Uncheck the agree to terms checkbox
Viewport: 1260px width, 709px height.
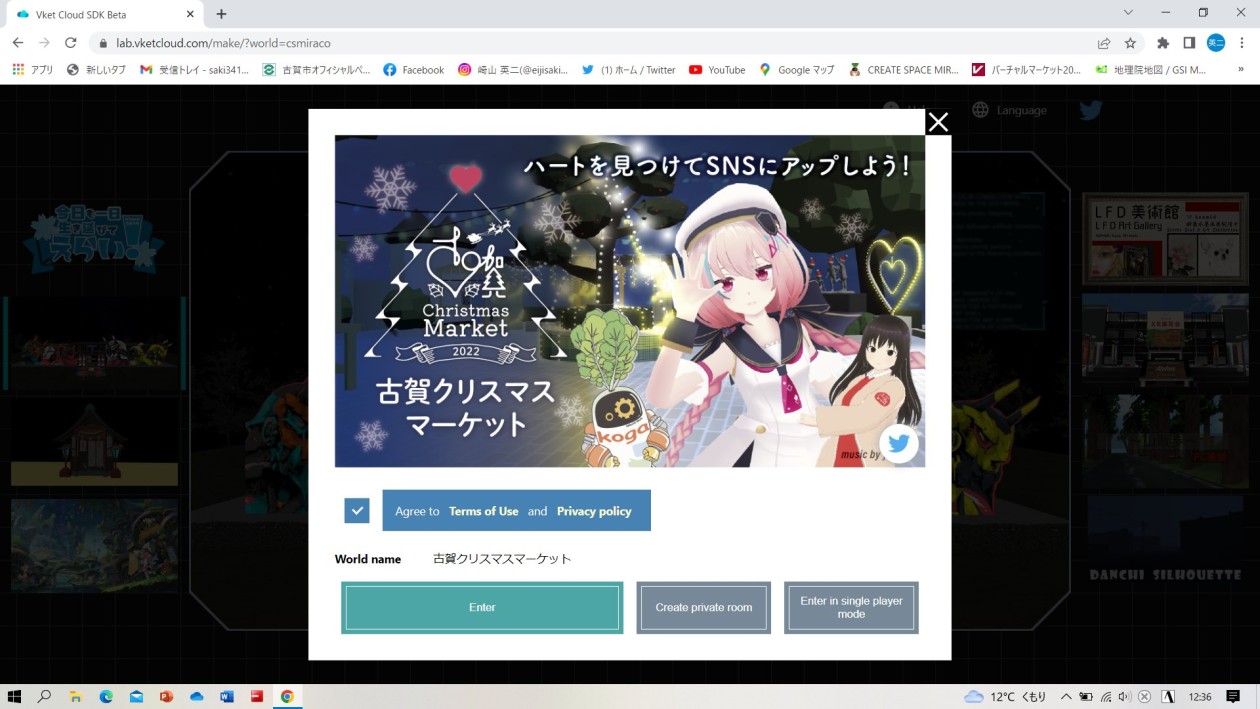(x=357, y=510)
